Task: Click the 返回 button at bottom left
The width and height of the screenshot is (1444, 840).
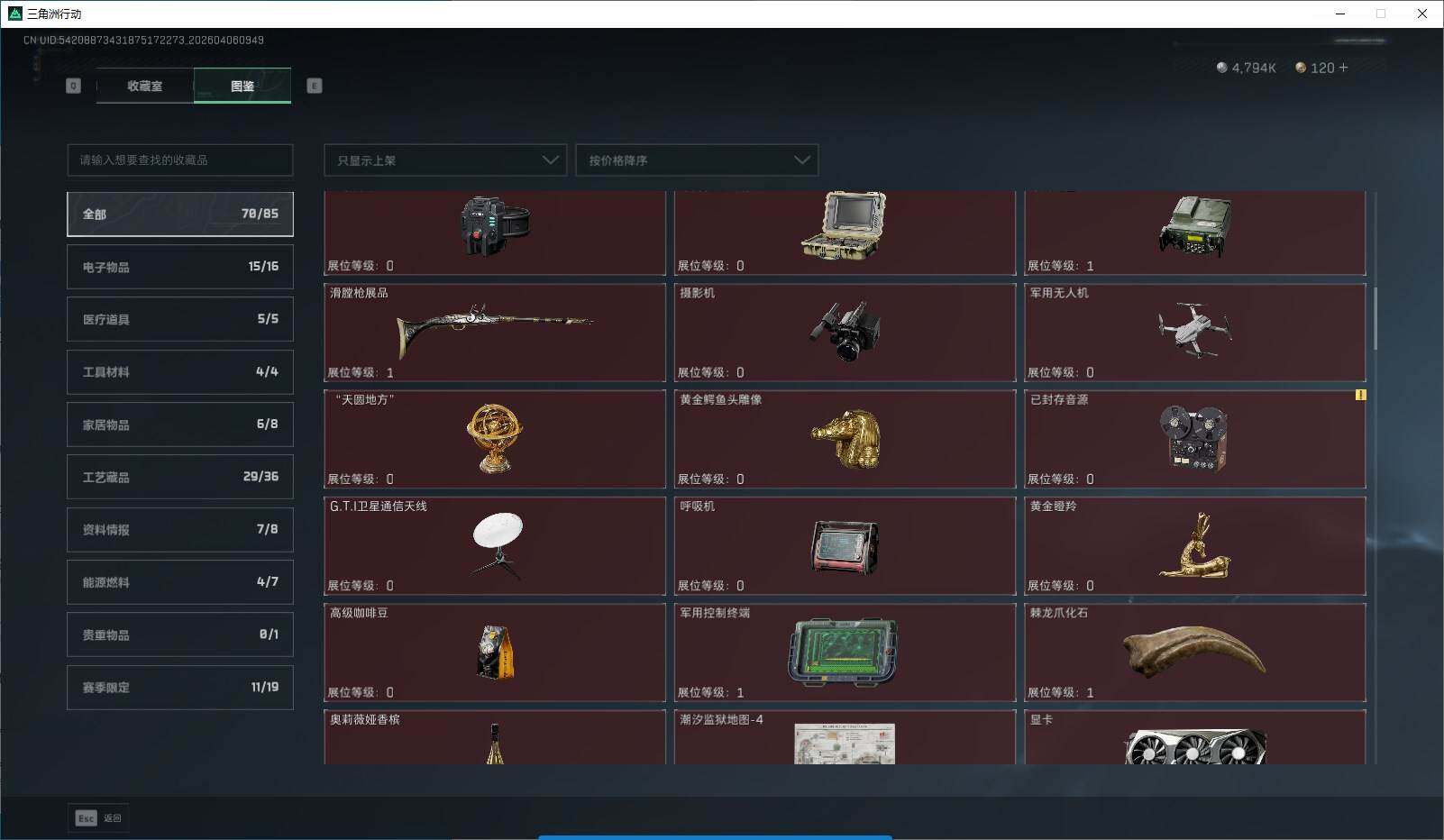Action: coord(113,818)
